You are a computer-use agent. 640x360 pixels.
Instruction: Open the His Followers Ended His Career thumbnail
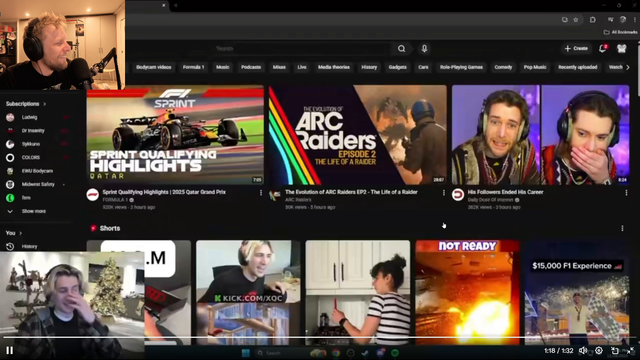click(x=540, y=135)
